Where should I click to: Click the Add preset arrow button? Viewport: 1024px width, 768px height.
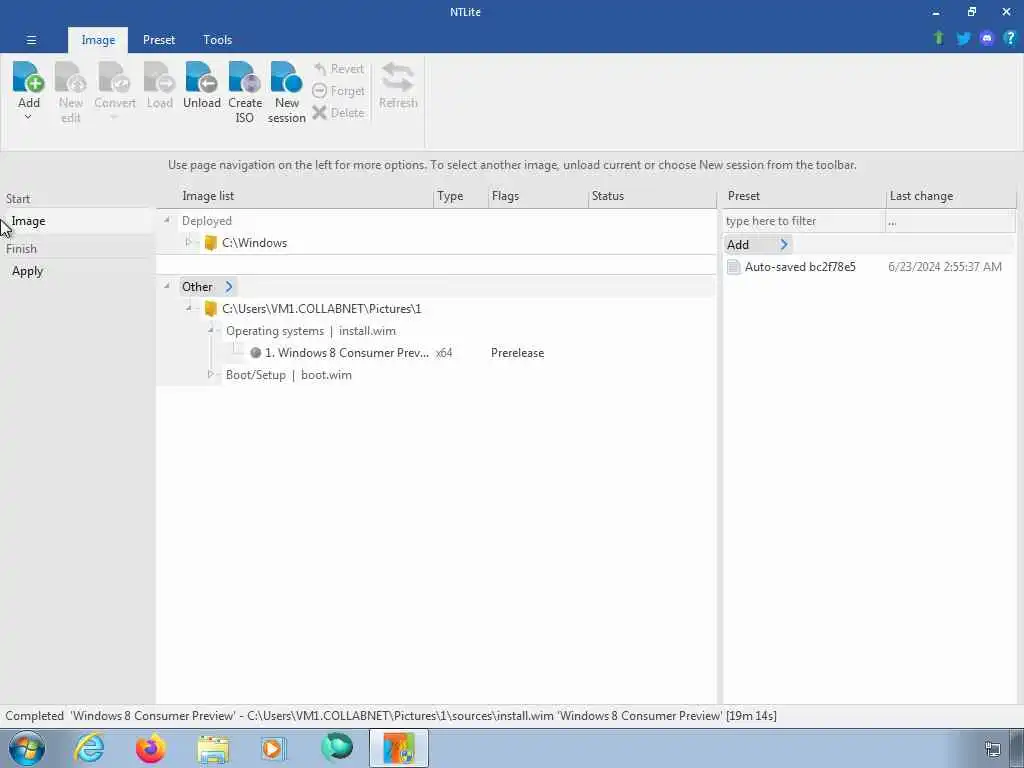click(x=784, y=245)
